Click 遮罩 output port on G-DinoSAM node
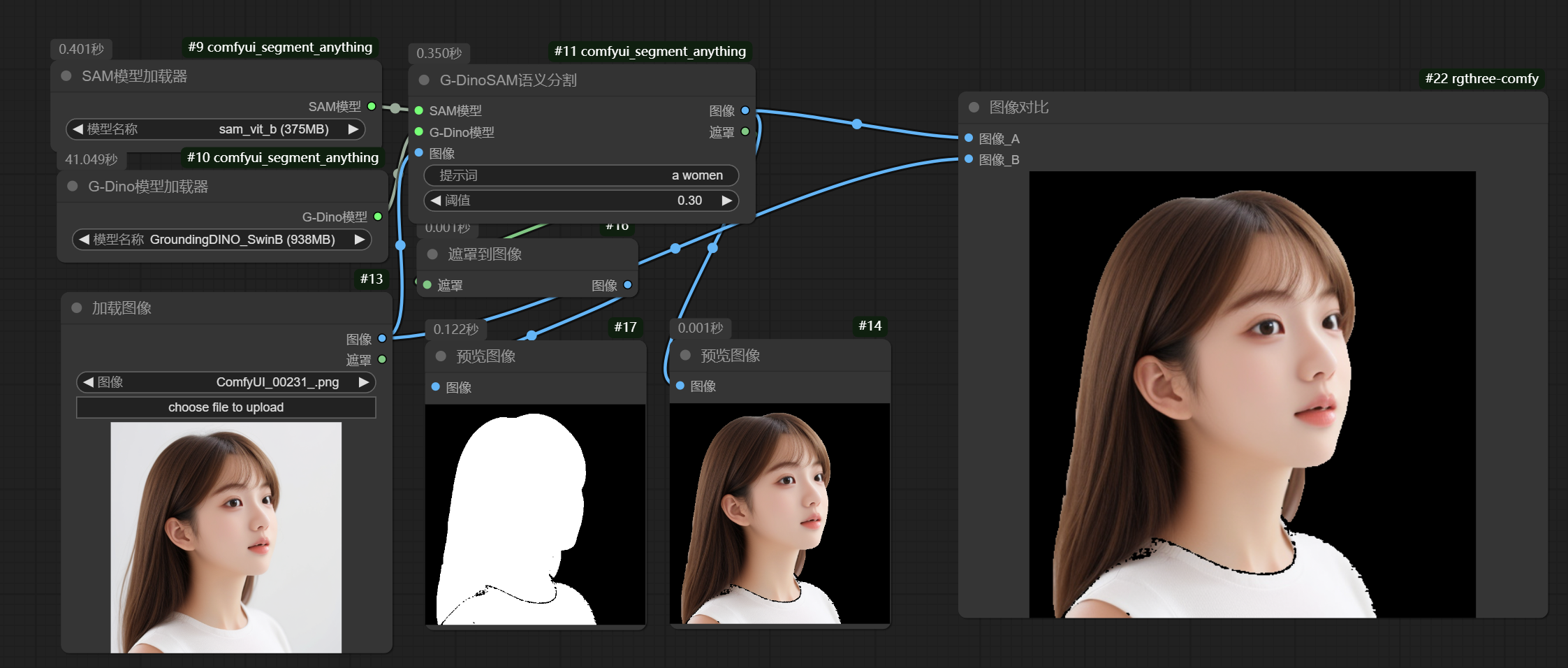Viewport: 1568px width, 668px height. click(745, 131)
